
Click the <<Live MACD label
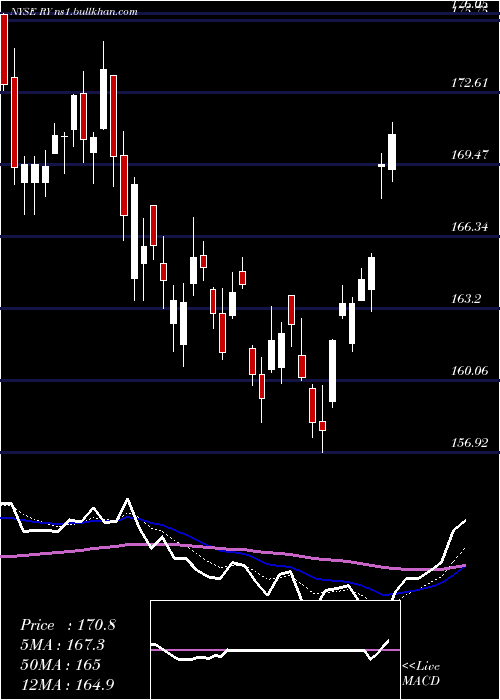pos(421,673)
